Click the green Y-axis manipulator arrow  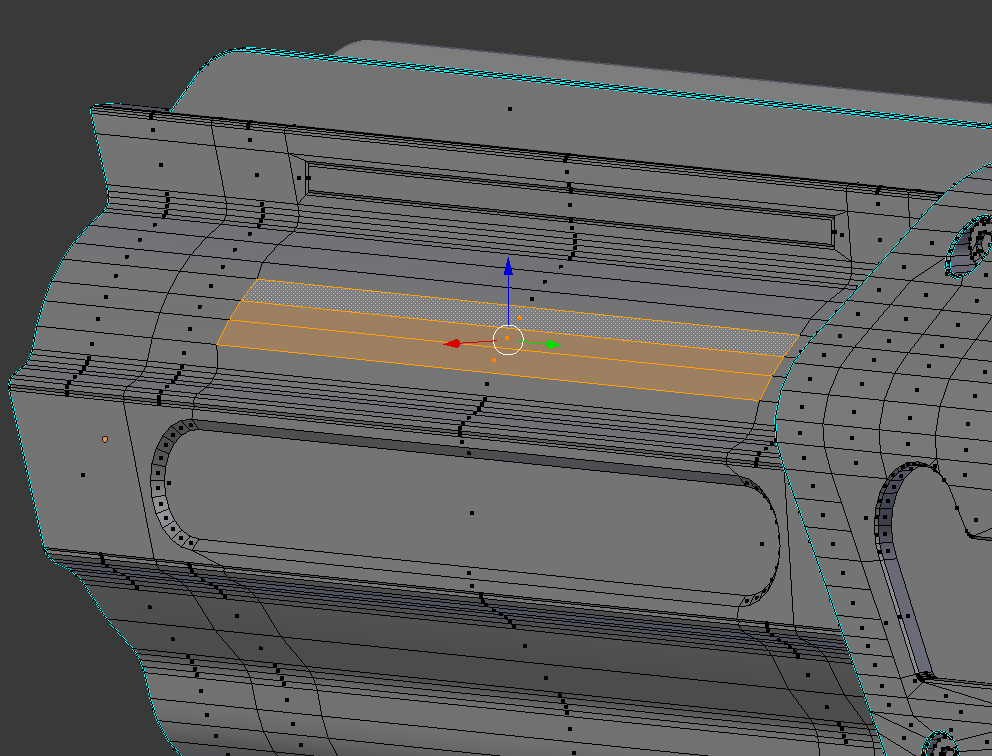pyautogui.click(x=554, y=345)
